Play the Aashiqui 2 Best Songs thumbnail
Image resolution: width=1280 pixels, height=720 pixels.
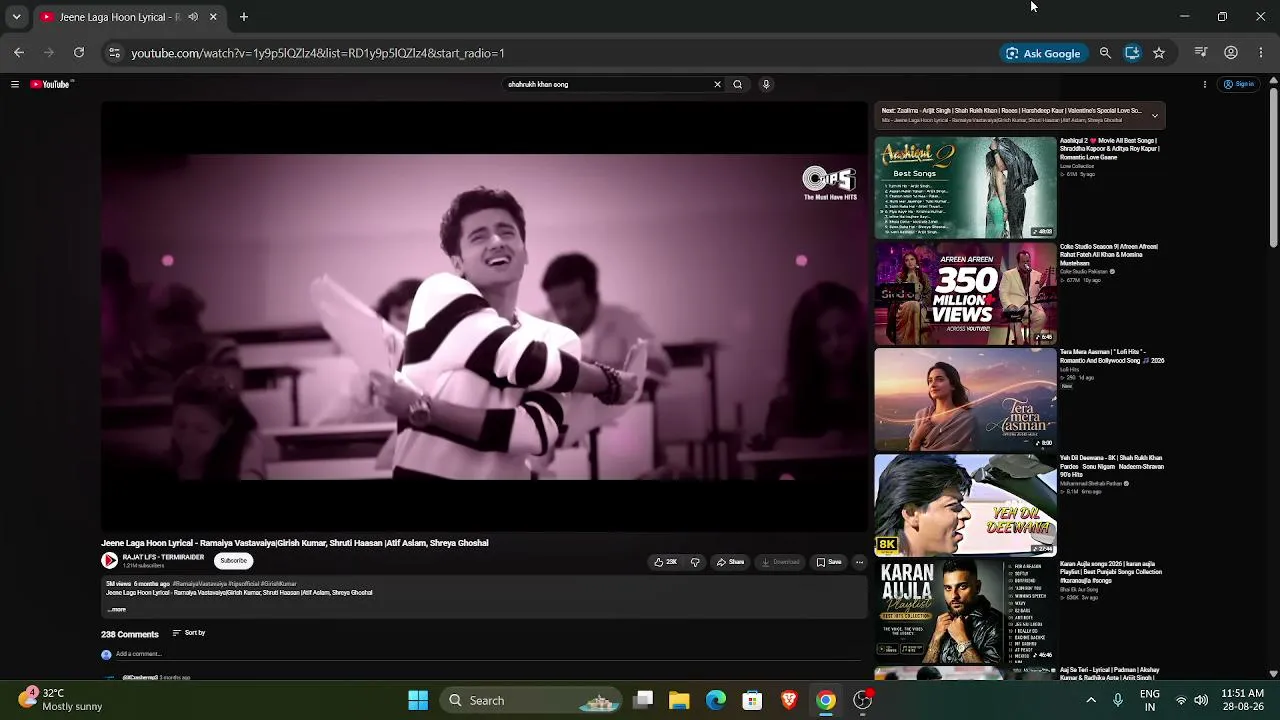point(965,188)
